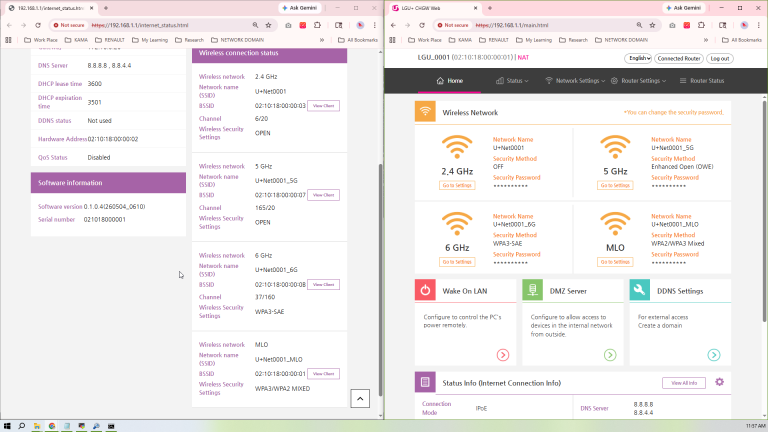Open Windows Start menu
768x432 pixels.
coord(7,426)
